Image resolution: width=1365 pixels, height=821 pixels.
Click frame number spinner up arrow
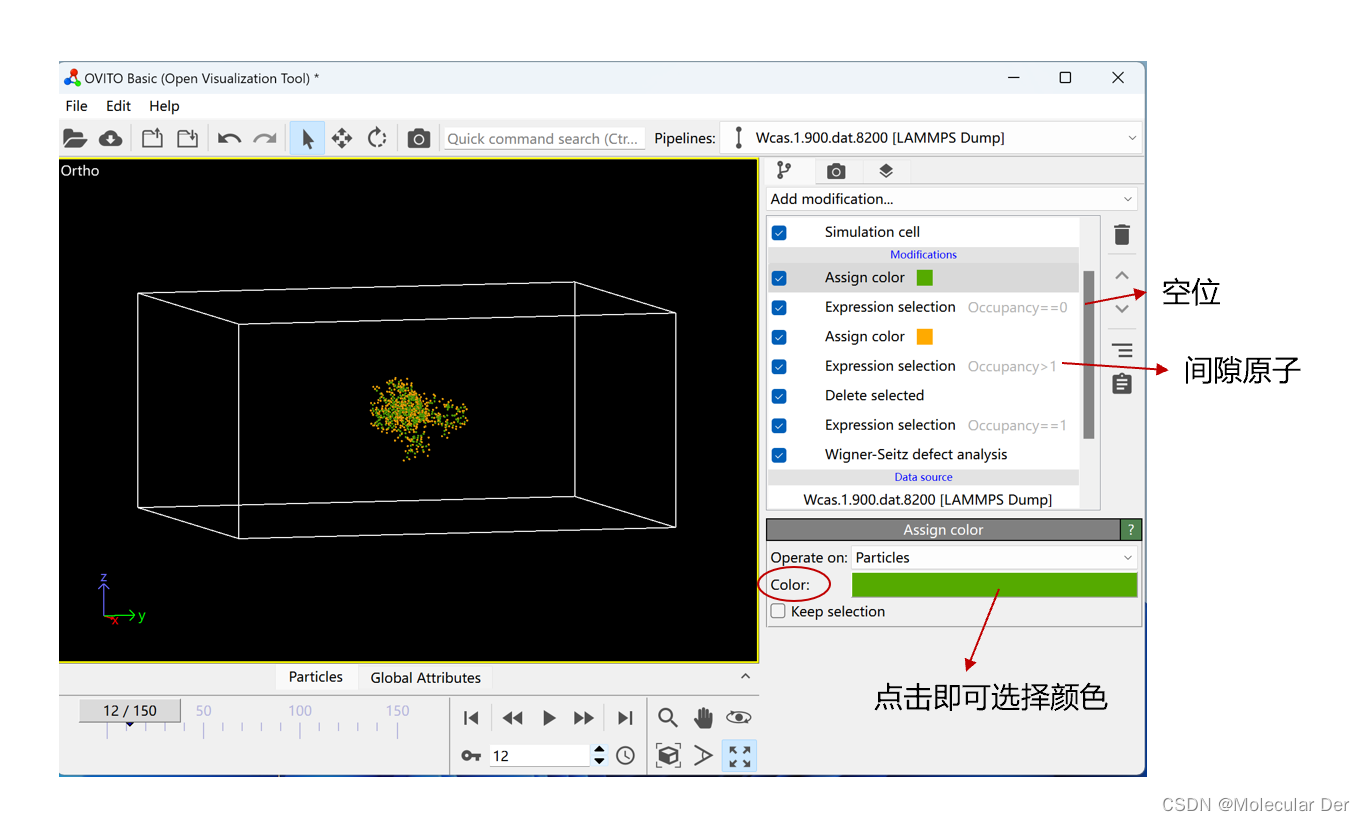[x=599, y=749]
